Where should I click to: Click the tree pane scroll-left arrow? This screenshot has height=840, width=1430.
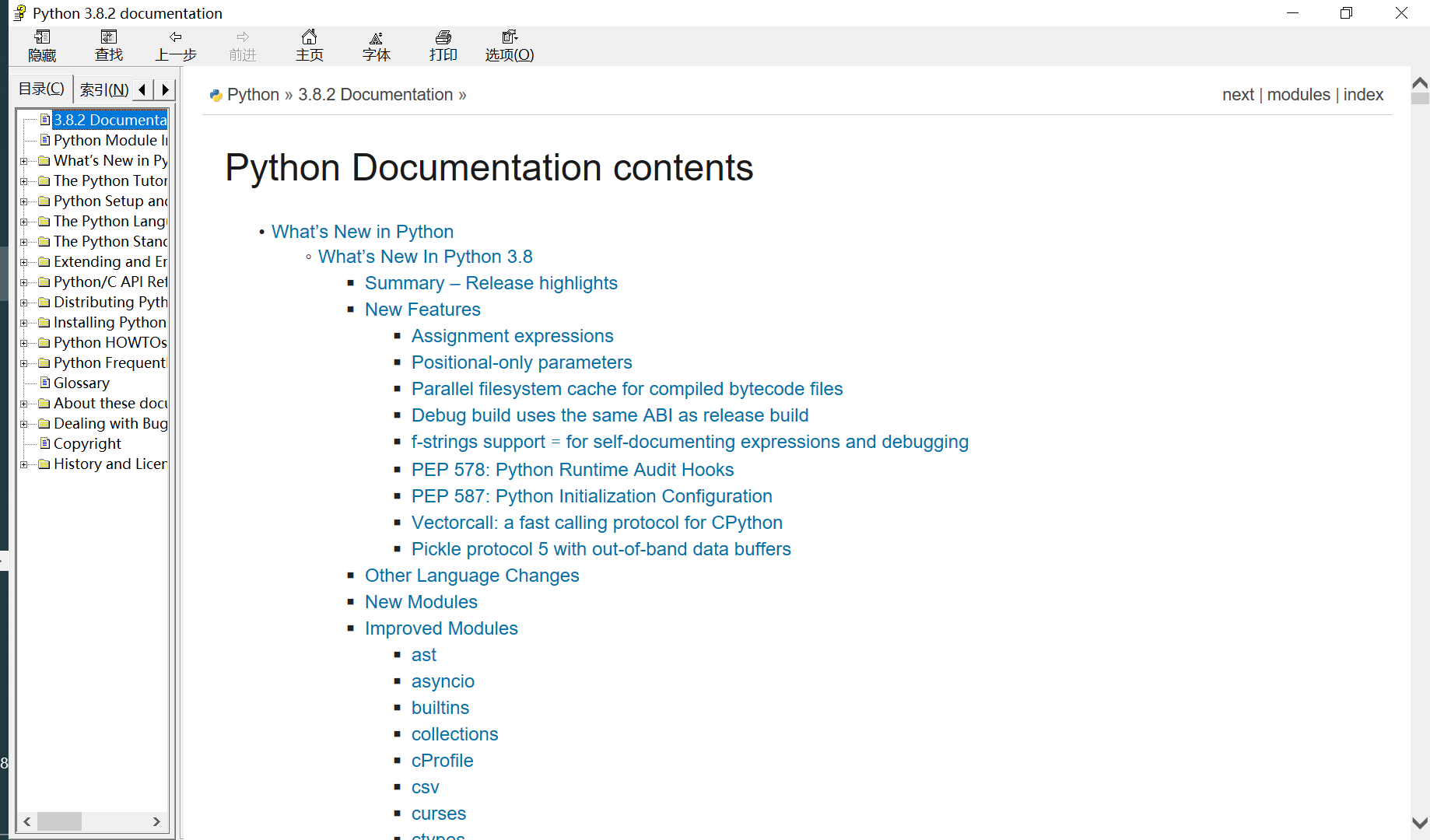coord(27,821)
